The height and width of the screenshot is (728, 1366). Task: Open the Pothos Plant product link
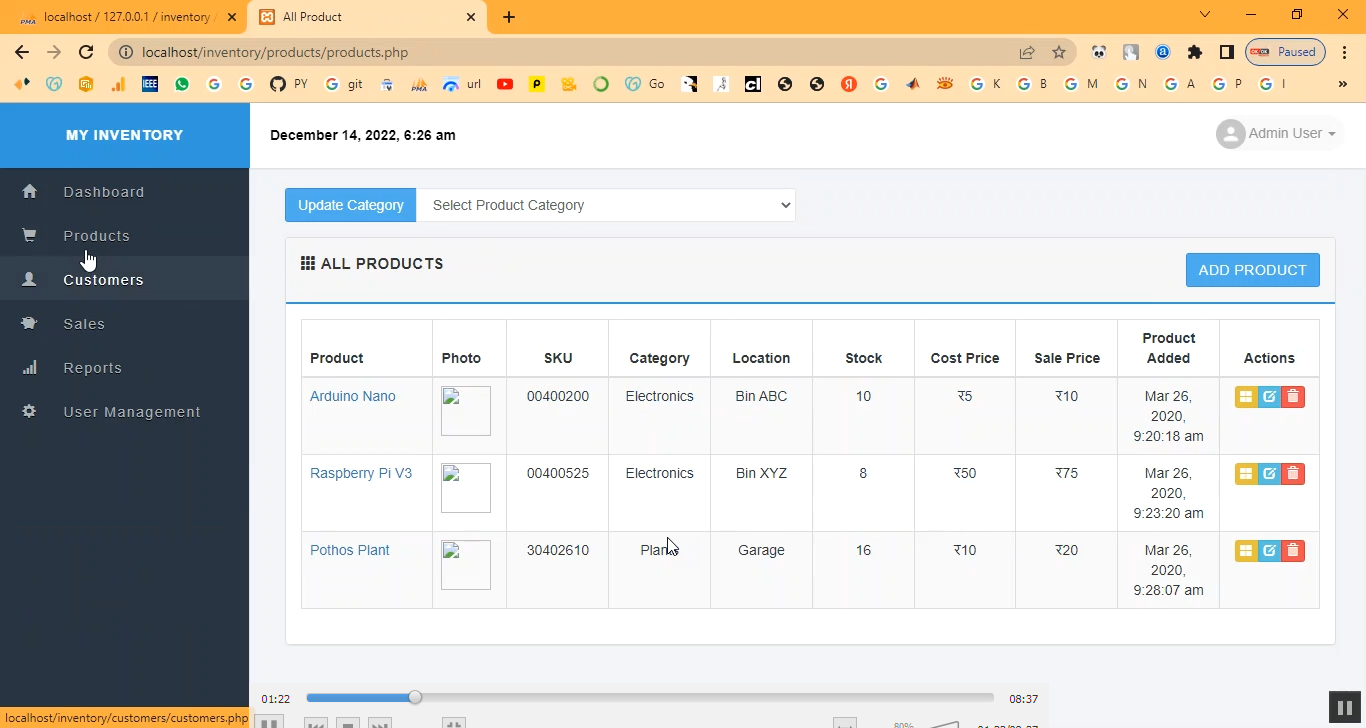(x=349, y=550)
